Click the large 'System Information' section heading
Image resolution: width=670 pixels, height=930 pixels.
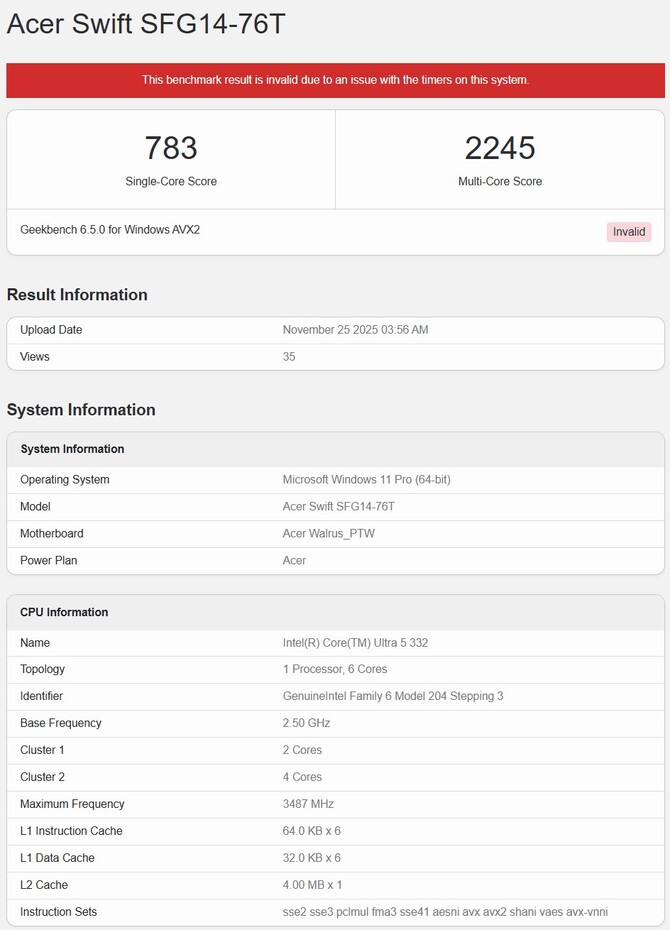81,410
